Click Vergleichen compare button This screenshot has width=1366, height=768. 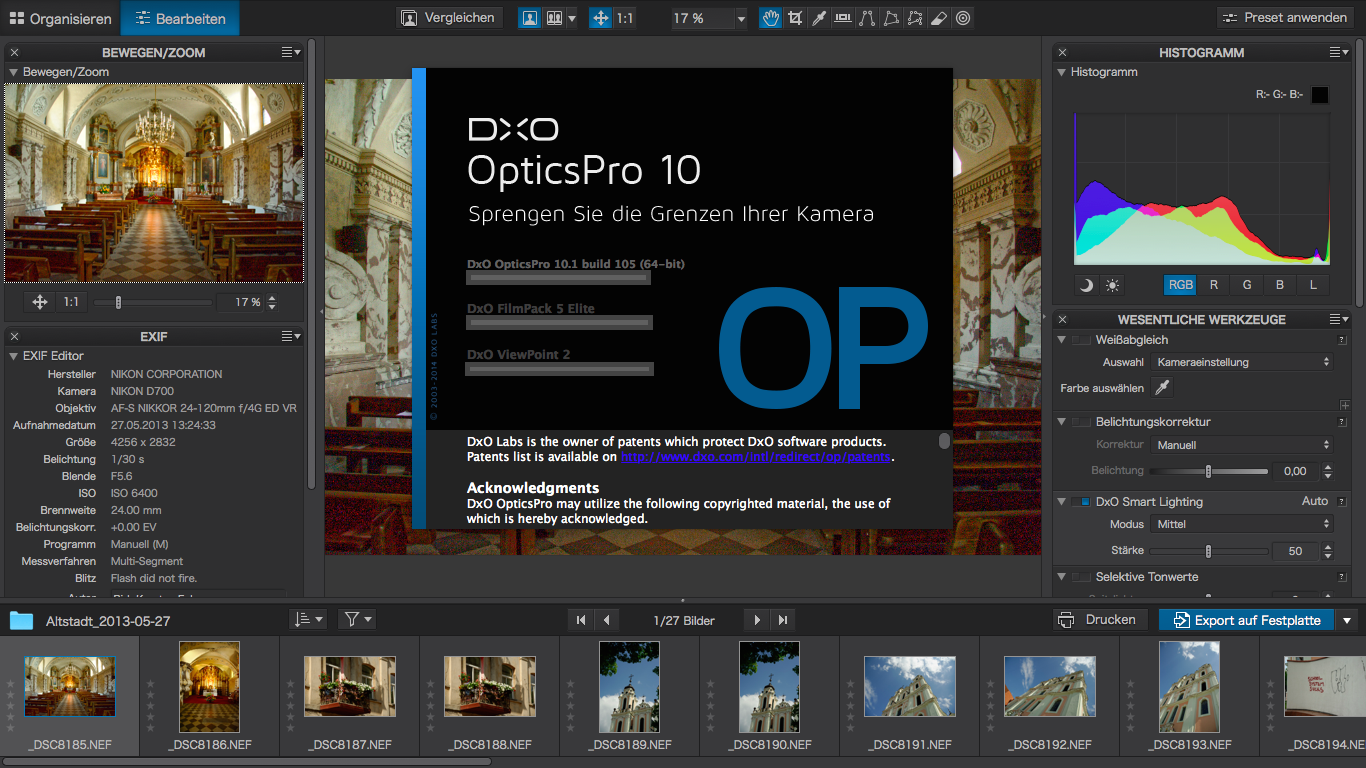(x=450, y=18)
